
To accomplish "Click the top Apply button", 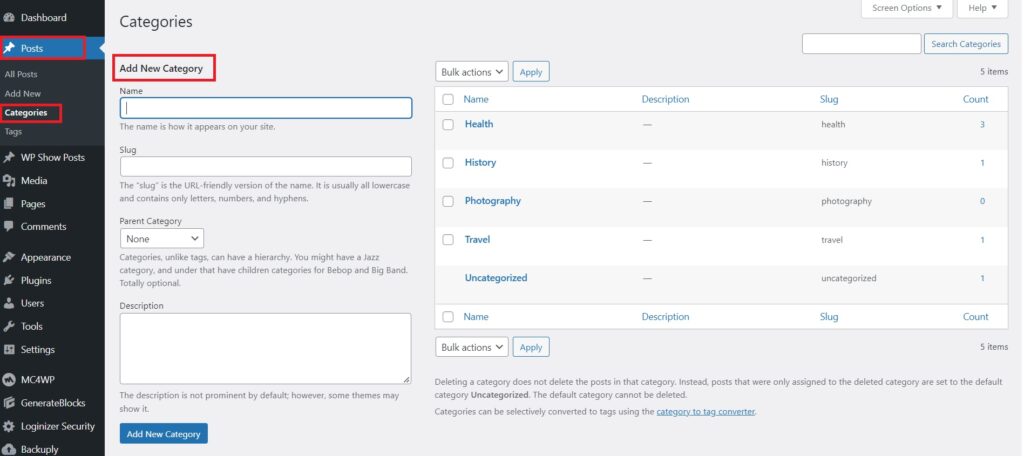I will 531,72.
